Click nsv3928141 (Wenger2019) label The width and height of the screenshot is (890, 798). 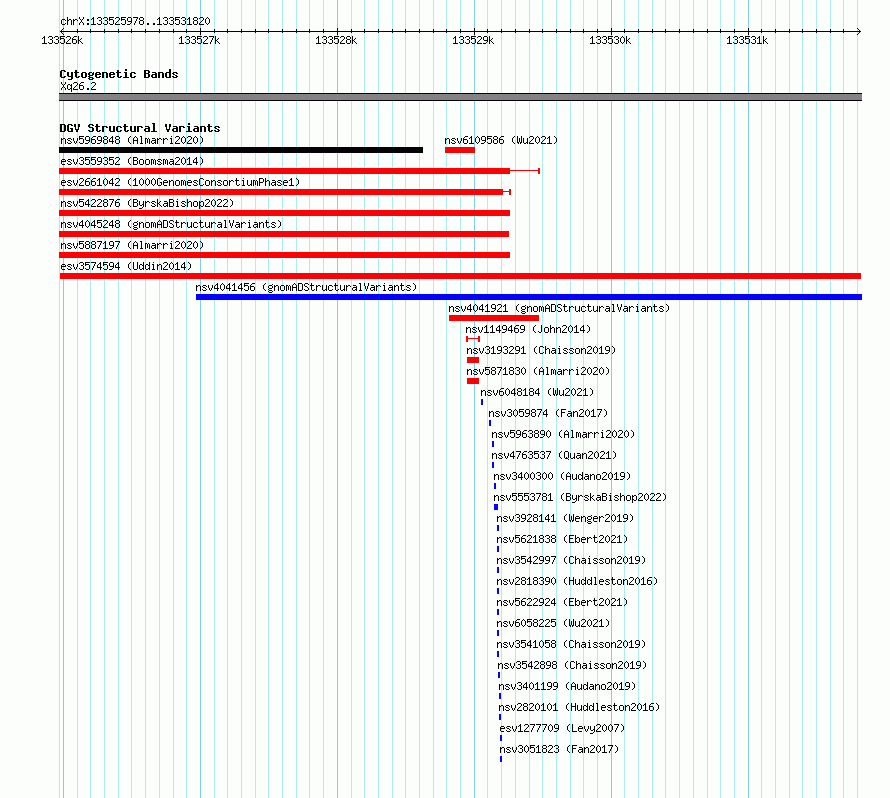[565, 518]
